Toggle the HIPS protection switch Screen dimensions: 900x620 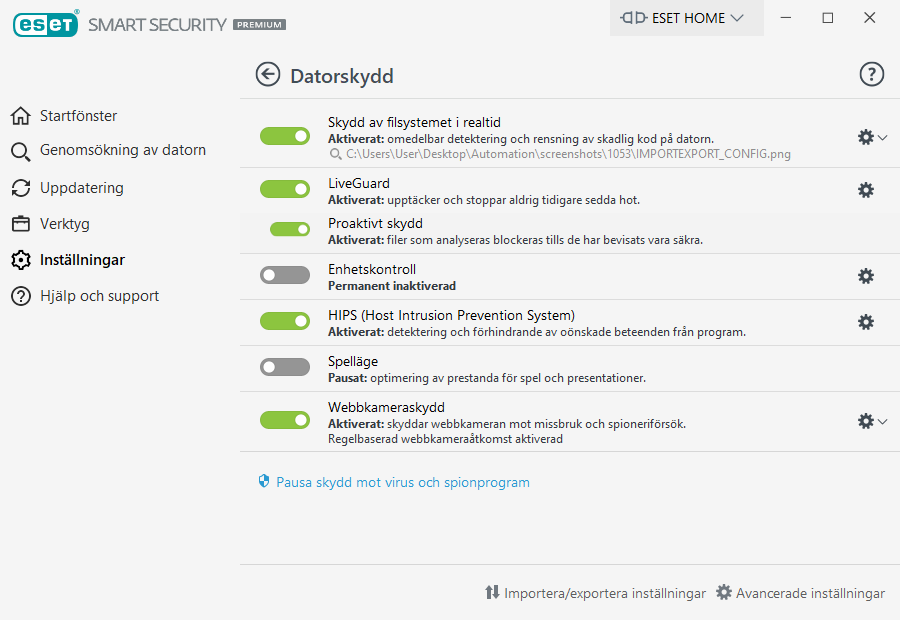[x=285, y=321]
